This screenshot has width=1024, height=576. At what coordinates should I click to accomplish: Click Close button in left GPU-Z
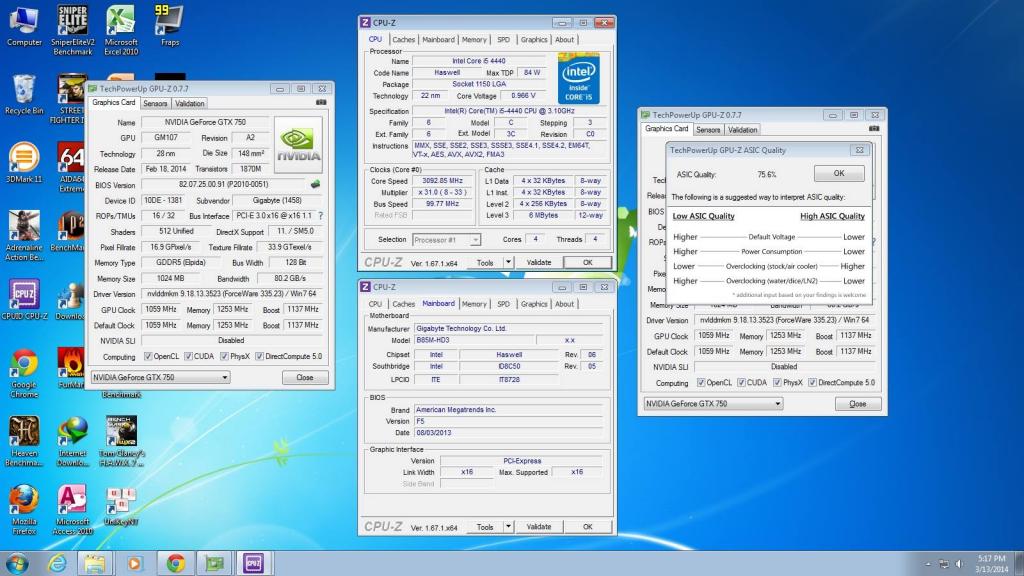(305, 377)
